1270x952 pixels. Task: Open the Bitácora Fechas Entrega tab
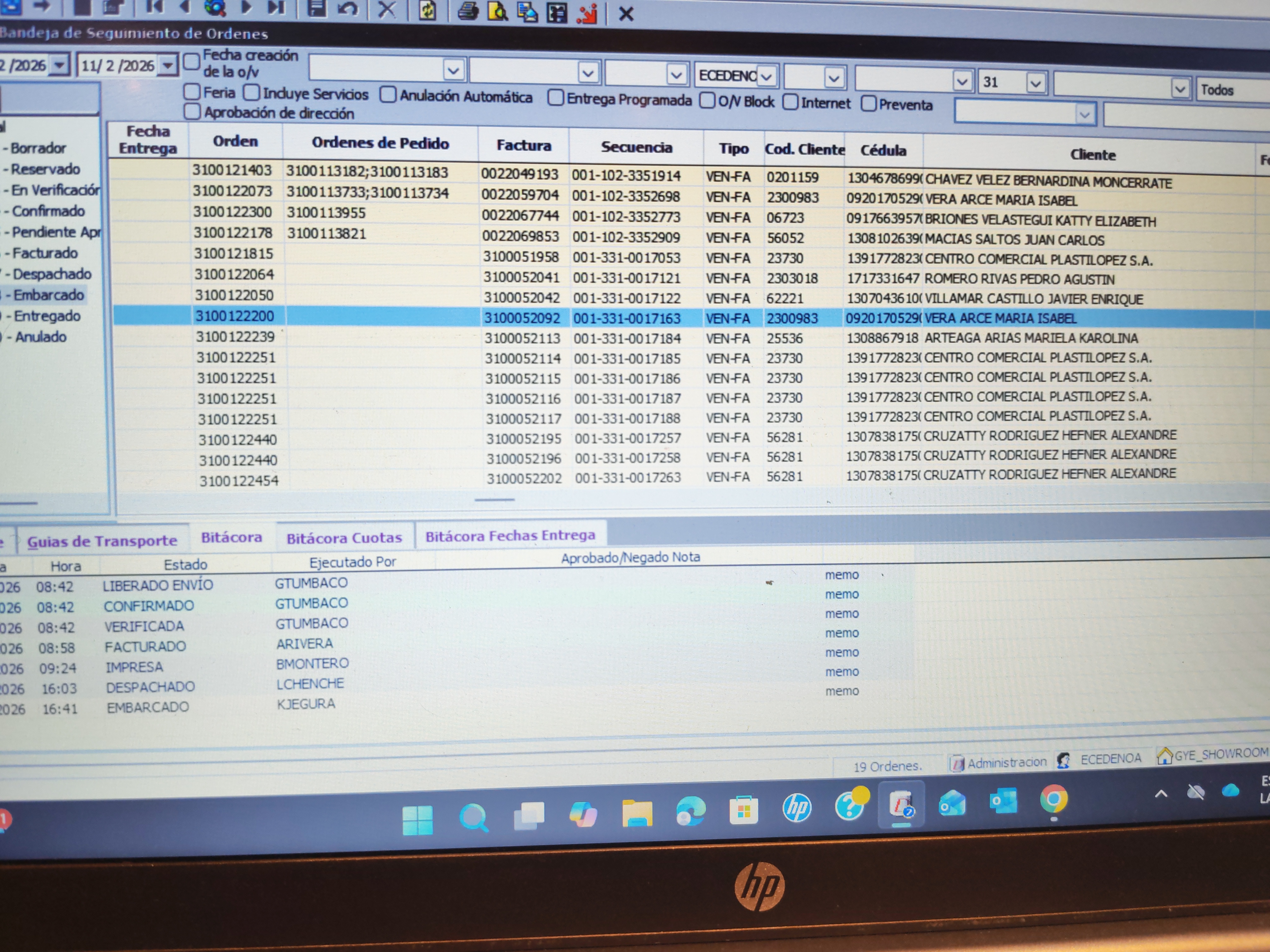point(510,536)
